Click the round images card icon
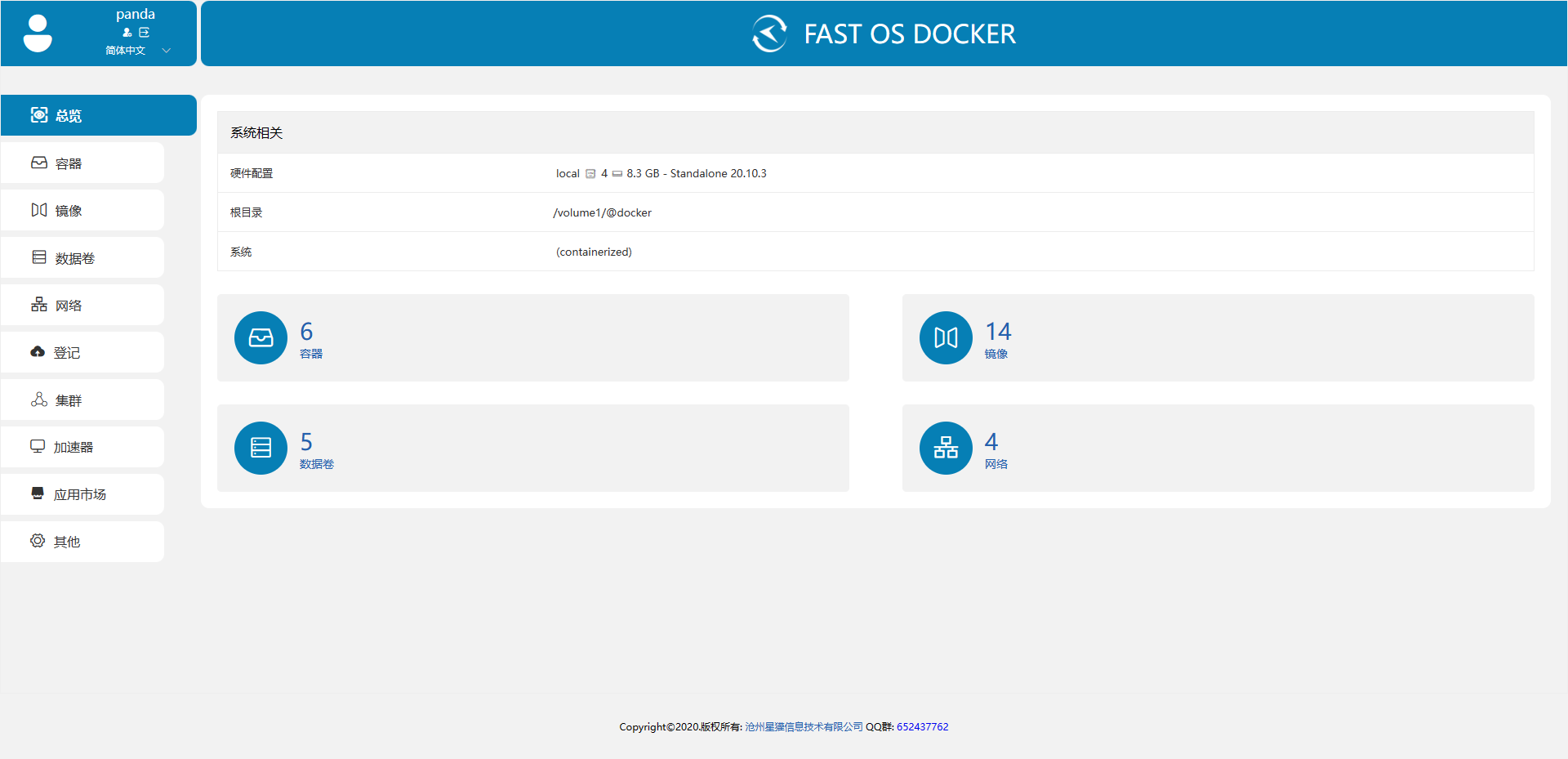Screen dimensions: 1568x759 click(x=946, y=337)
